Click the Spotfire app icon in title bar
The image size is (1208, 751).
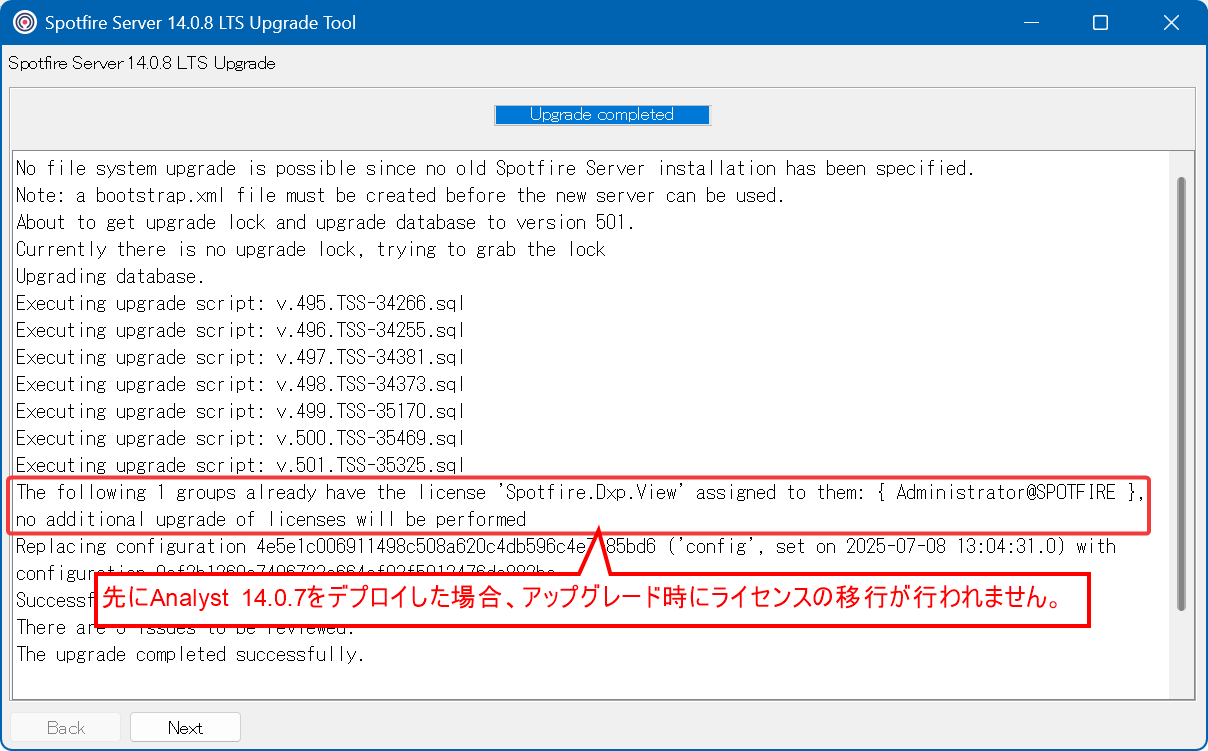tap(25, 22)
